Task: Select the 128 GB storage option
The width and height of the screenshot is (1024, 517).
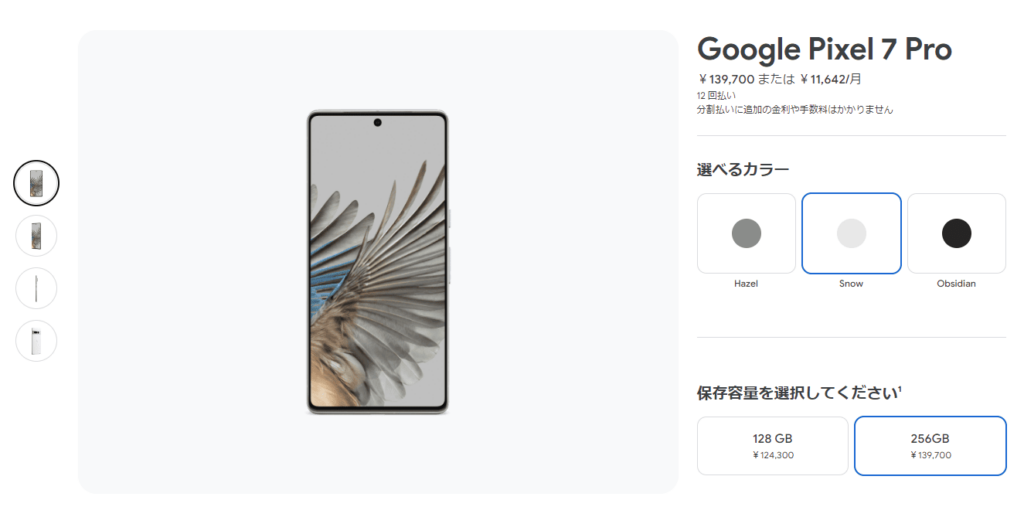Action: (x=773, y=446)
